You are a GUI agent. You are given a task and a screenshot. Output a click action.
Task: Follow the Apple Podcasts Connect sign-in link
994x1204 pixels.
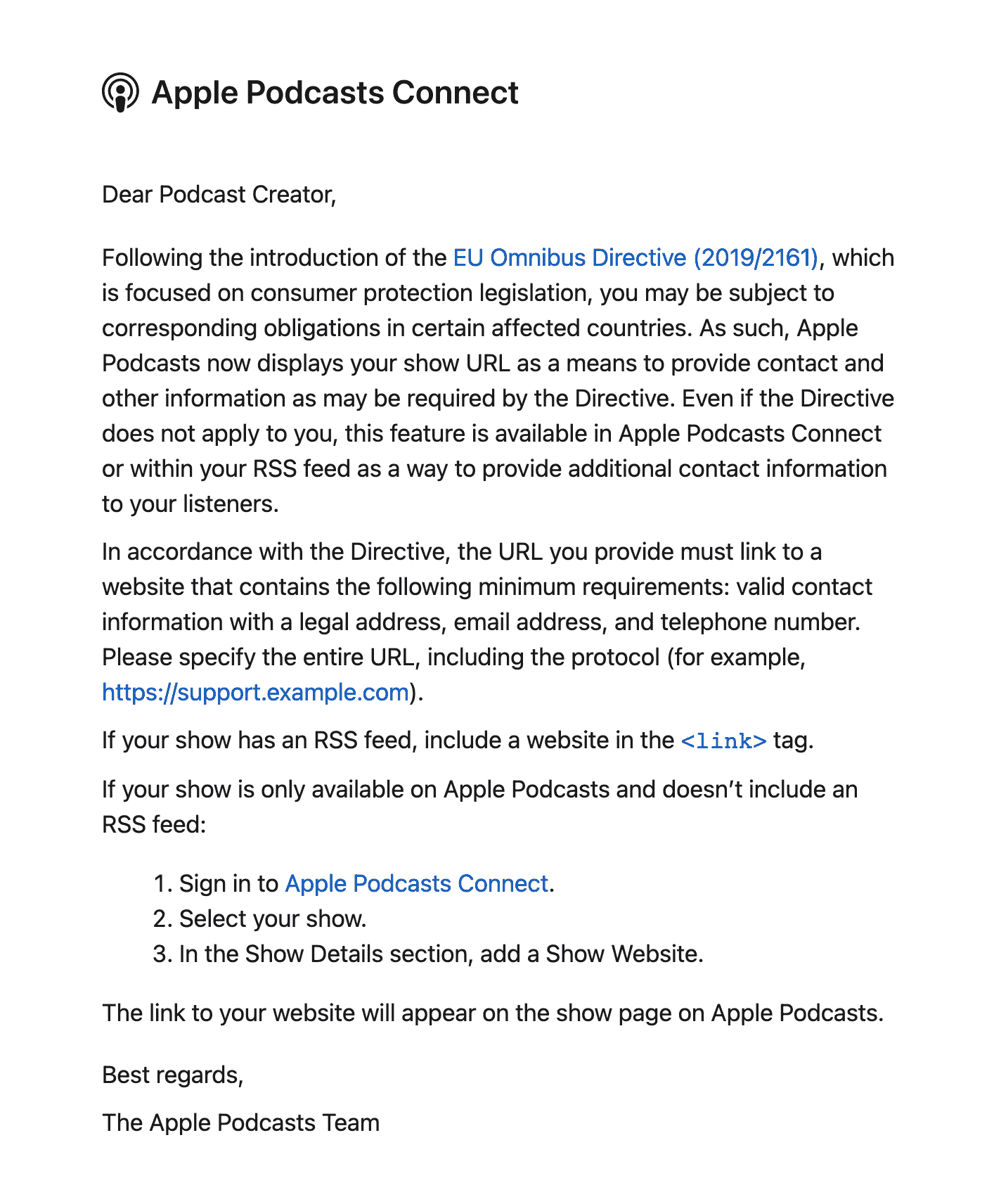[416, 884]
